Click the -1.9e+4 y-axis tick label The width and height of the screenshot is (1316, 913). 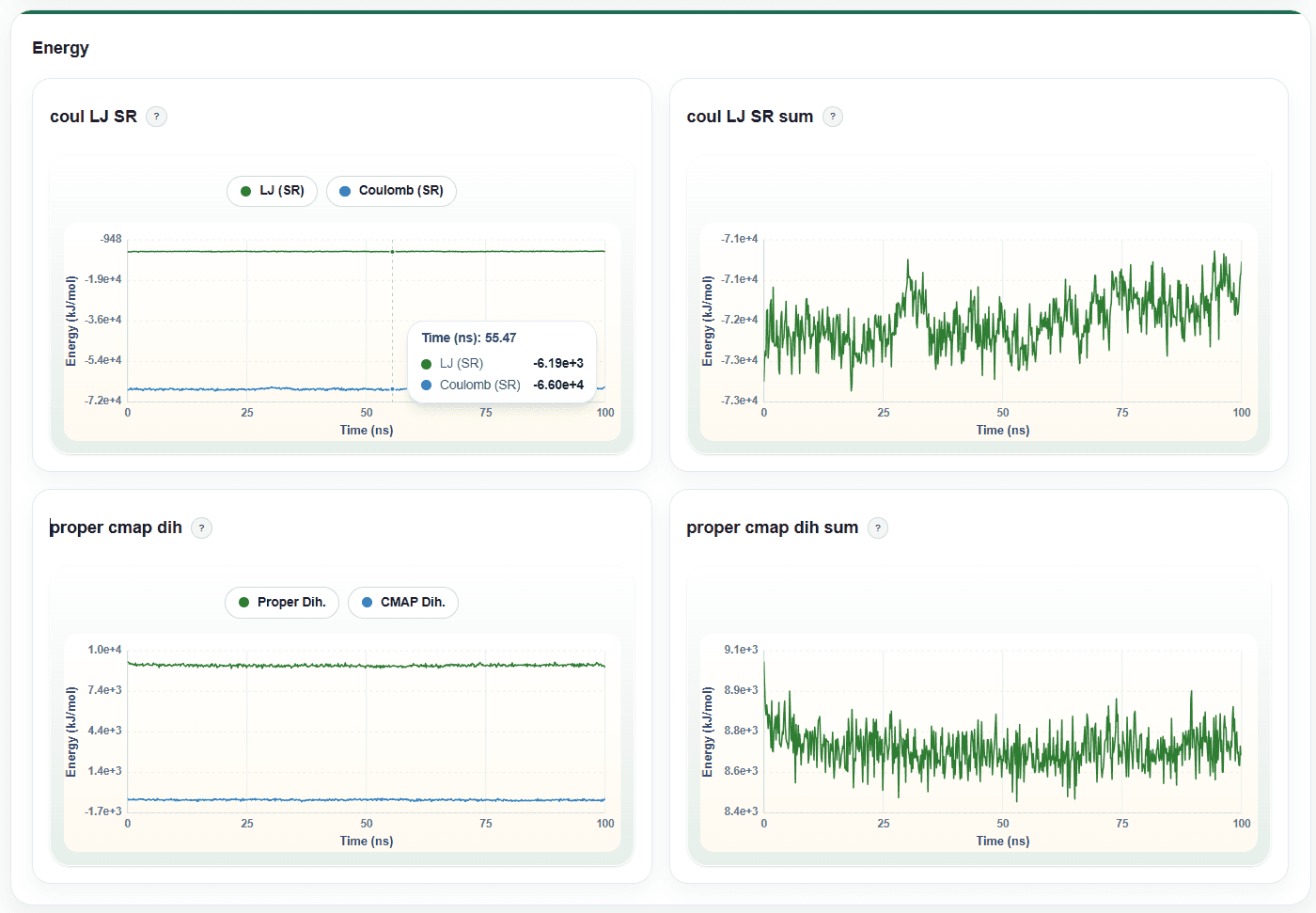pyautogui.click(x=103, y=279)
